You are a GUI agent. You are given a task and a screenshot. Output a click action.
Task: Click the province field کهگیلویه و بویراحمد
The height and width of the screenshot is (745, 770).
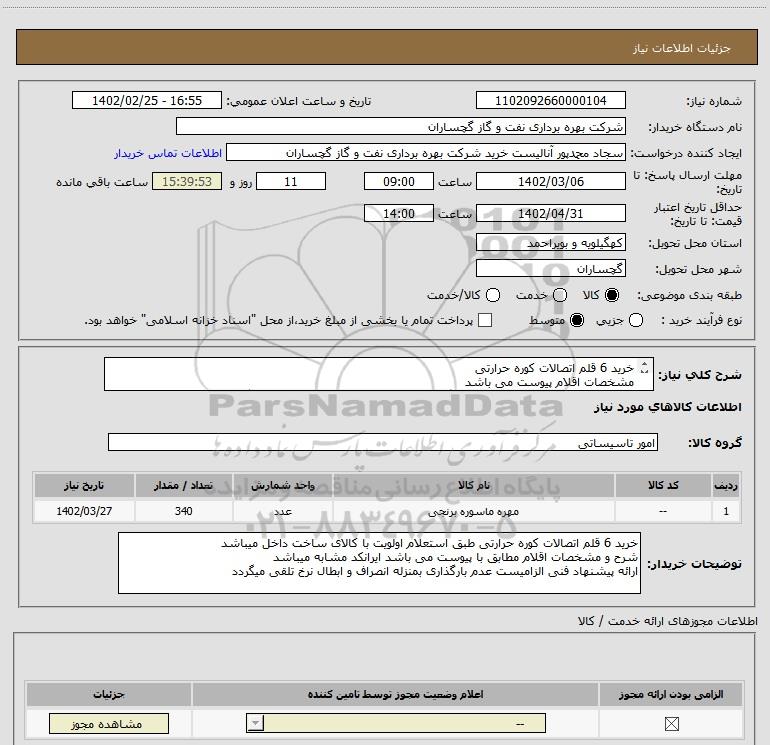pyautogui.click(x=550, y=243)
